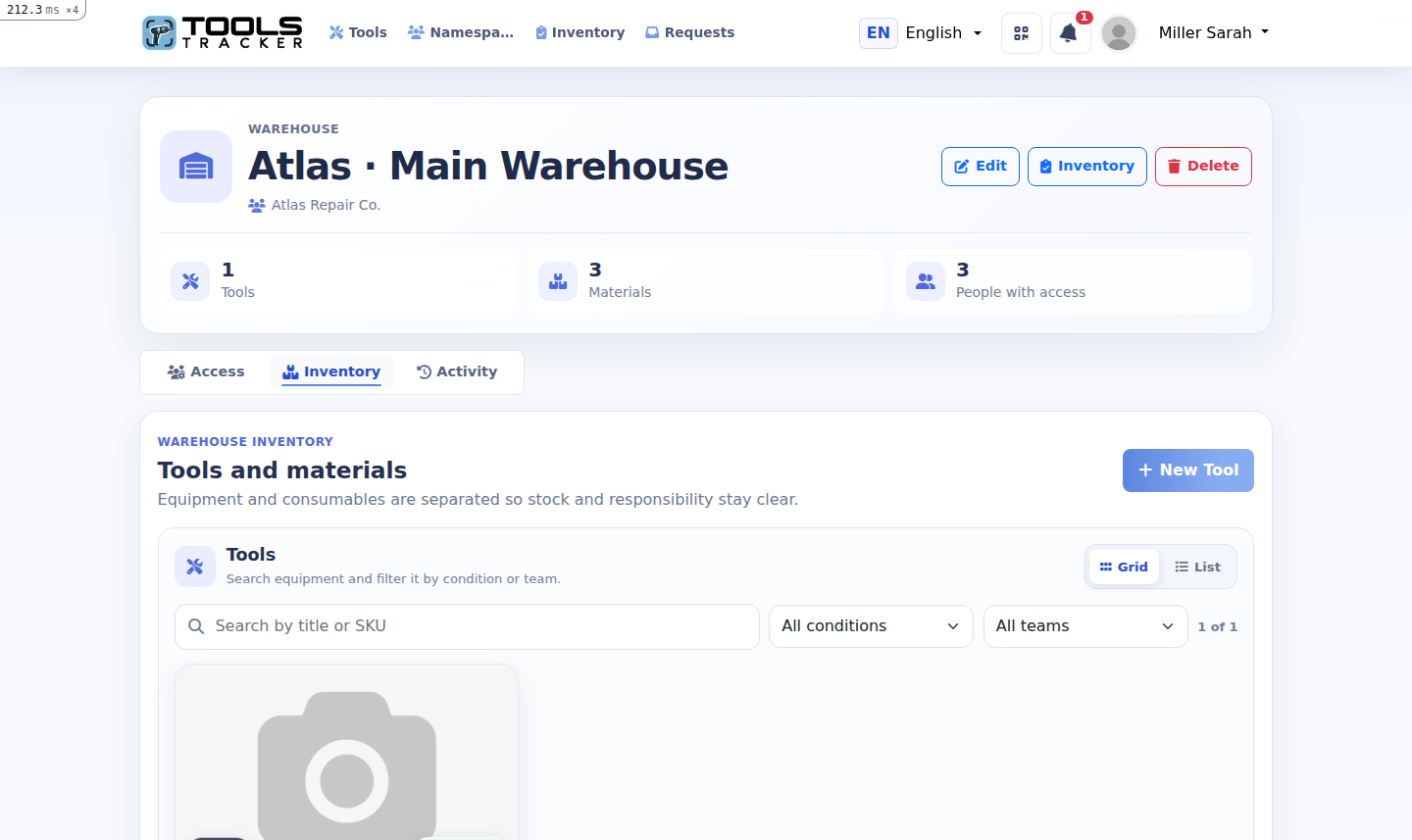1412x840 pixels.
Task: Open notifications bell icon
Action: (x=1070, y=33)
